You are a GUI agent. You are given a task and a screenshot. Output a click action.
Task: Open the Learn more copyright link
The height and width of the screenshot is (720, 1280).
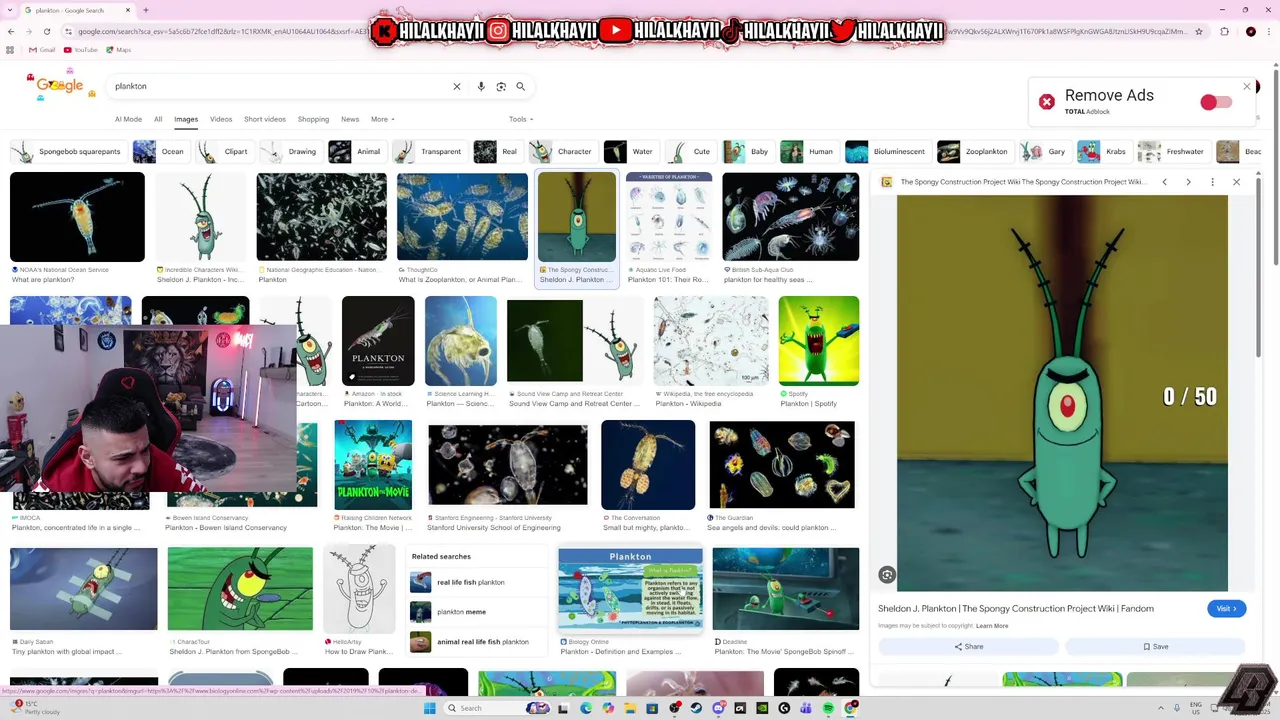[992, 626]
